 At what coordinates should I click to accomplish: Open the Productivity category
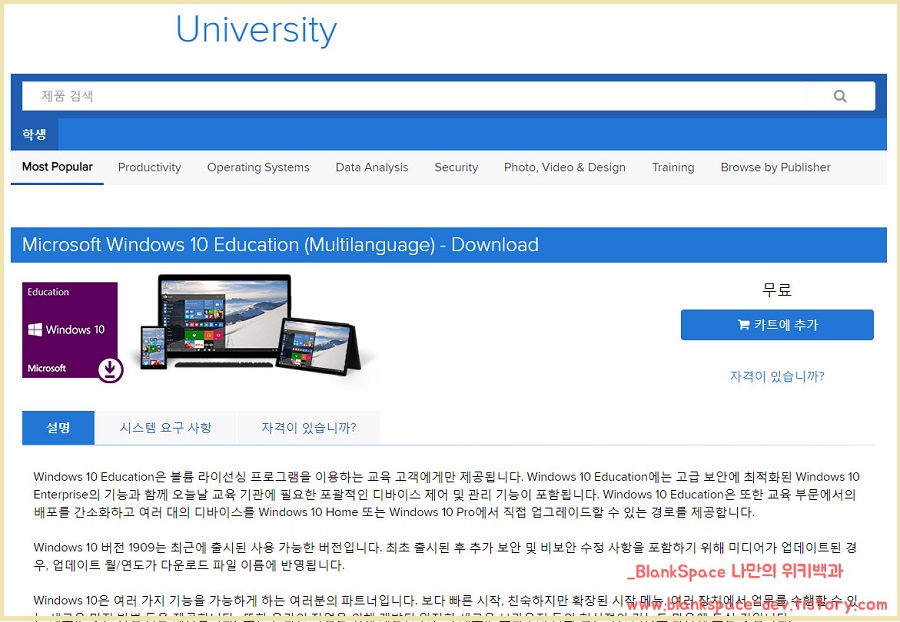149,168
